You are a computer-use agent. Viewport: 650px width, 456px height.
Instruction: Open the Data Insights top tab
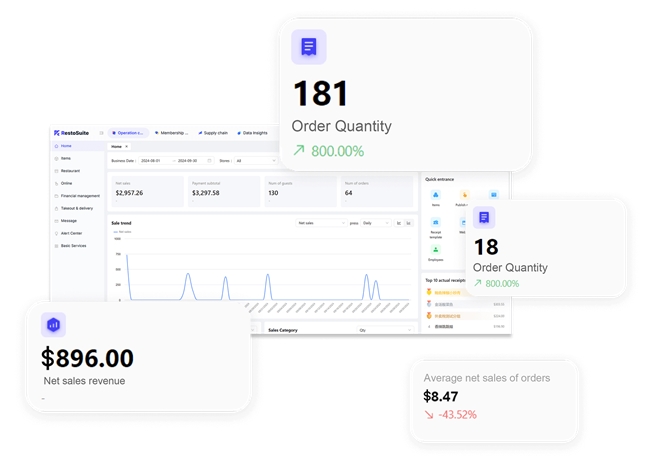[x=252, y=133]
